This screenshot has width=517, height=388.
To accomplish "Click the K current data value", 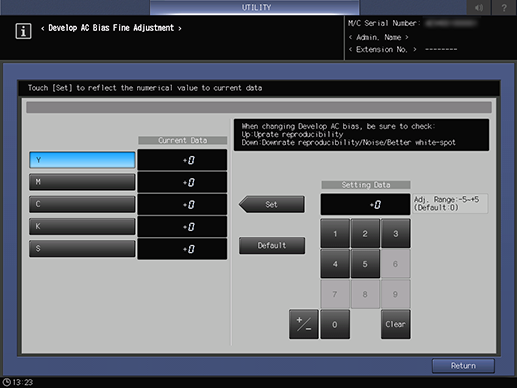I will (x=182, y=227).
